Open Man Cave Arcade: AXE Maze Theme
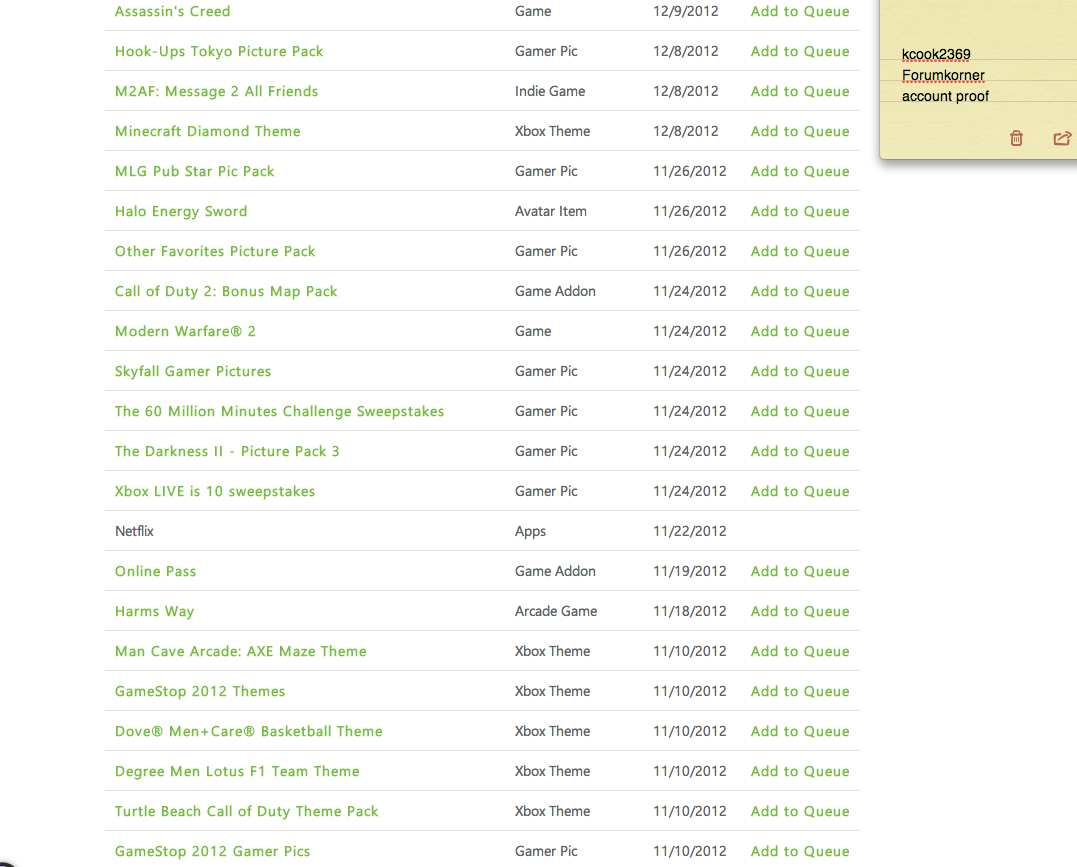Screen dimensions: 1077x867 click(240, 651)
